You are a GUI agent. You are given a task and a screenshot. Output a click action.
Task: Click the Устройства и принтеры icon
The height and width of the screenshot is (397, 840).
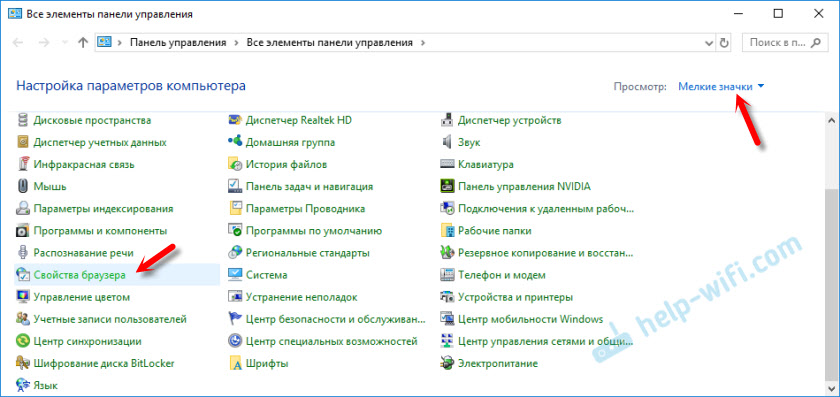coord(447,297)
